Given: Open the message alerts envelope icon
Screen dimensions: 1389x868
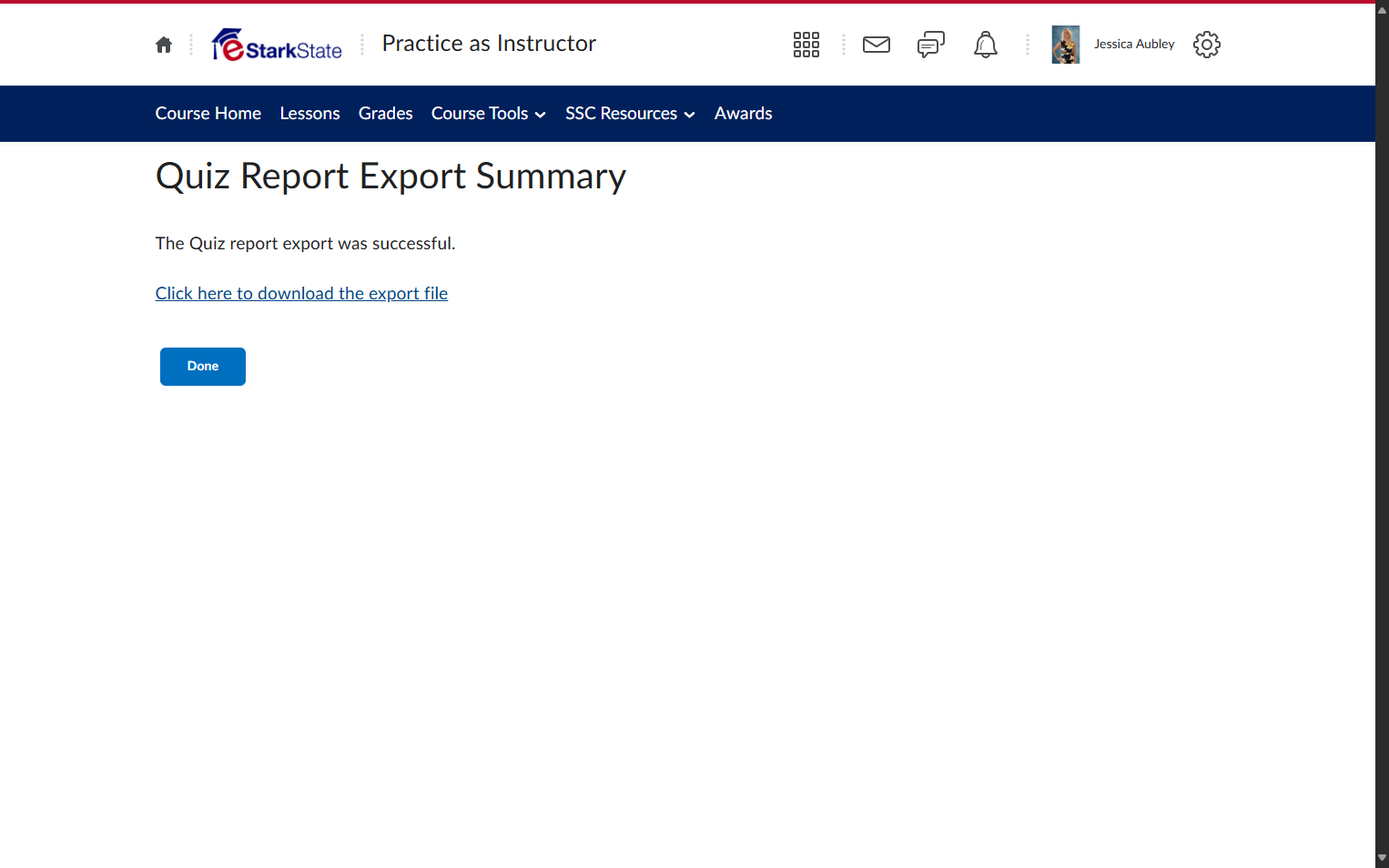Looking at the screenshot, I should 877,45.
